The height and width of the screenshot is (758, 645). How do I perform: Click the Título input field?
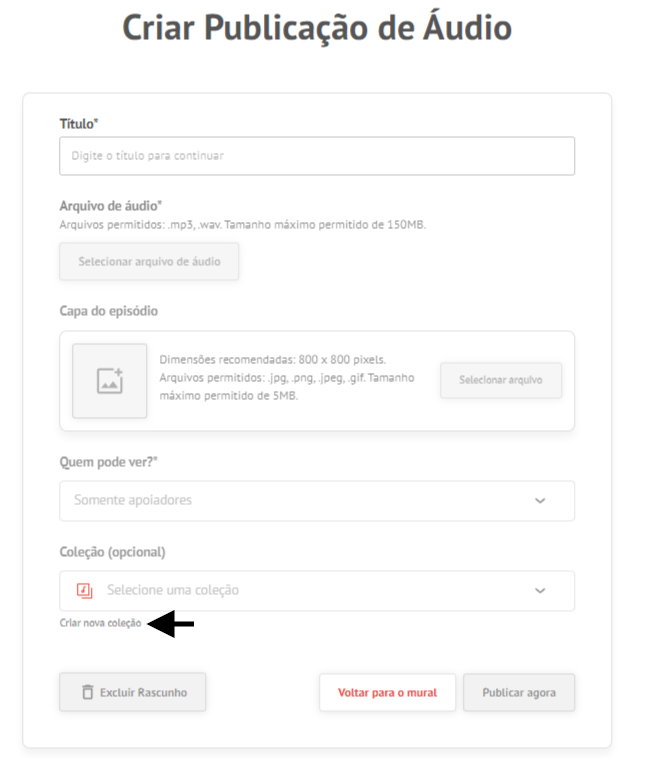pos(317,156)
